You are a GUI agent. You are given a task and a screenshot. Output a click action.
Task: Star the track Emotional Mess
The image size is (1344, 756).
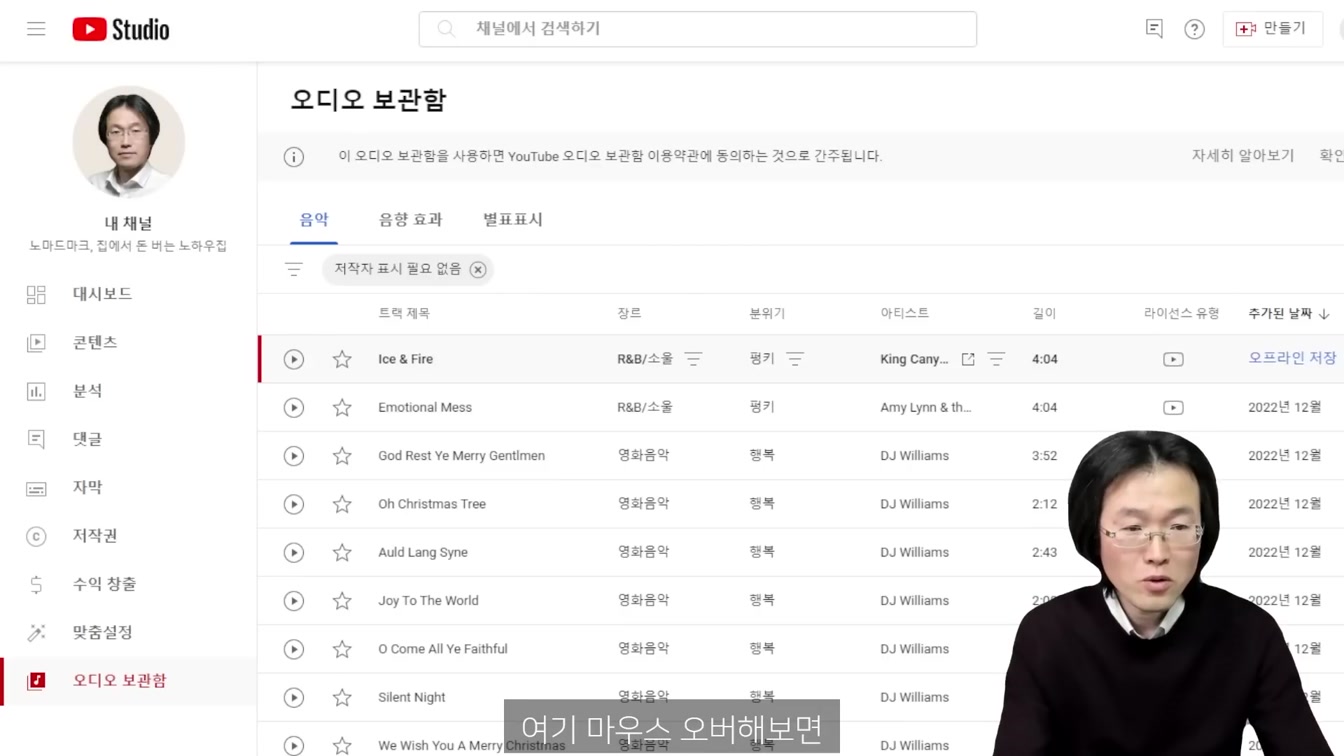(x=342, y=407)
